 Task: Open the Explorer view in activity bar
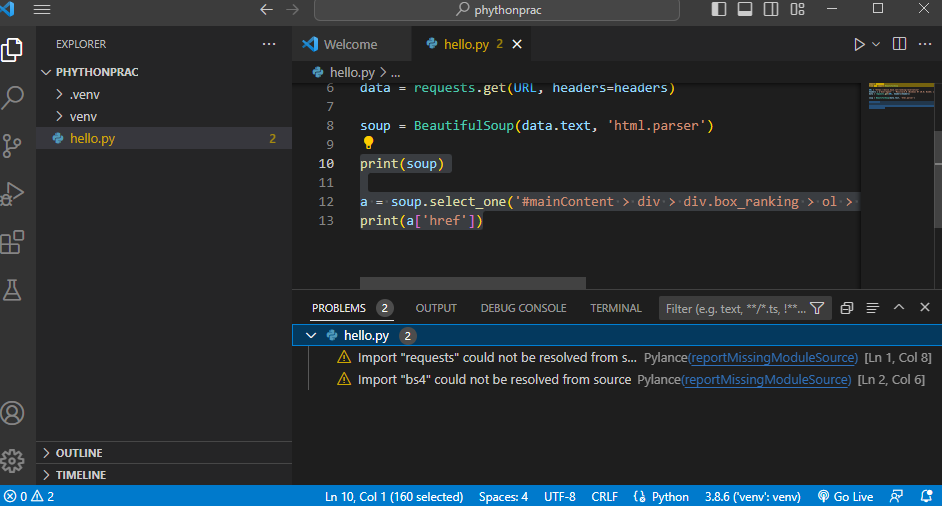point(12,49)
